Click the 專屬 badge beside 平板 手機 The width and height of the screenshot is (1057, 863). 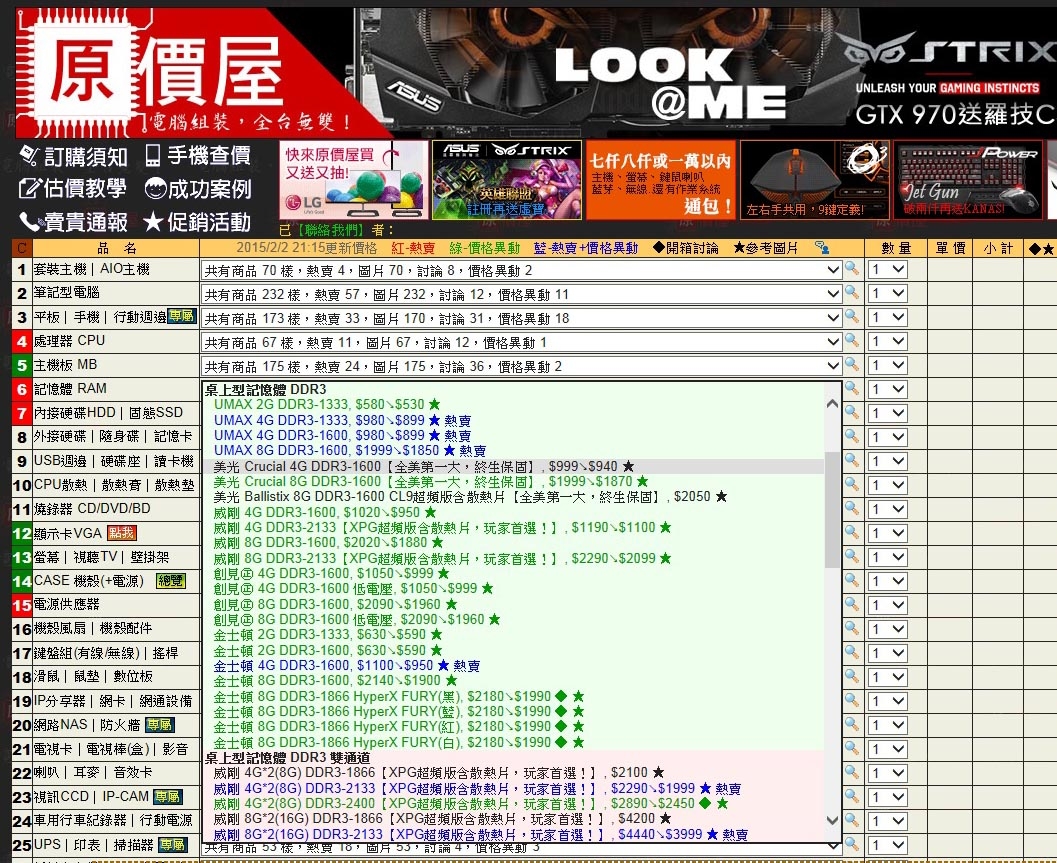(x=181, y=316)
